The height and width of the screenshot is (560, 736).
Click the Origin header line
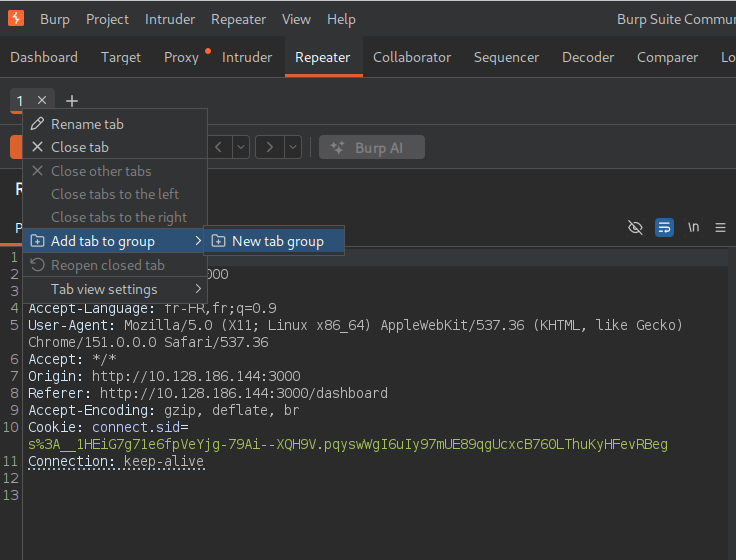point(164,376)
